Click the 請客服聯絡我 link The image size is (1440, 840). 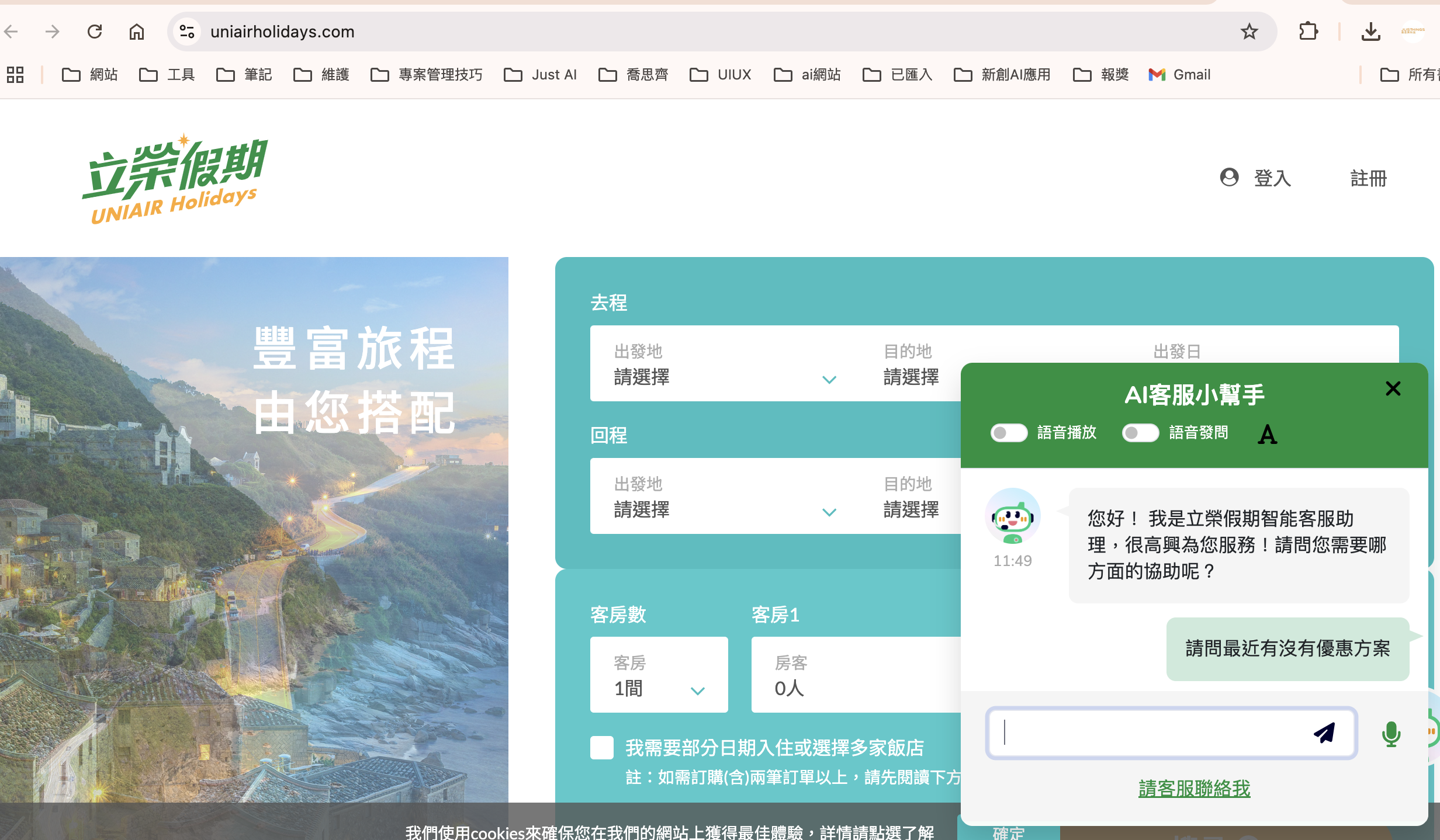(x=1194, y=789)
